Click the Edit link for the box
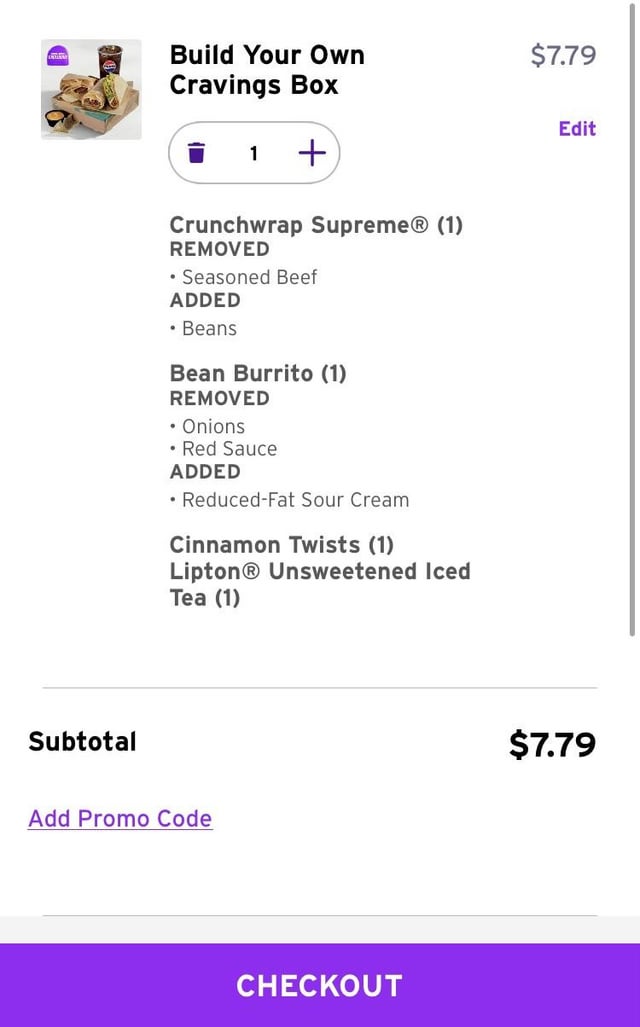 (577, 128)
